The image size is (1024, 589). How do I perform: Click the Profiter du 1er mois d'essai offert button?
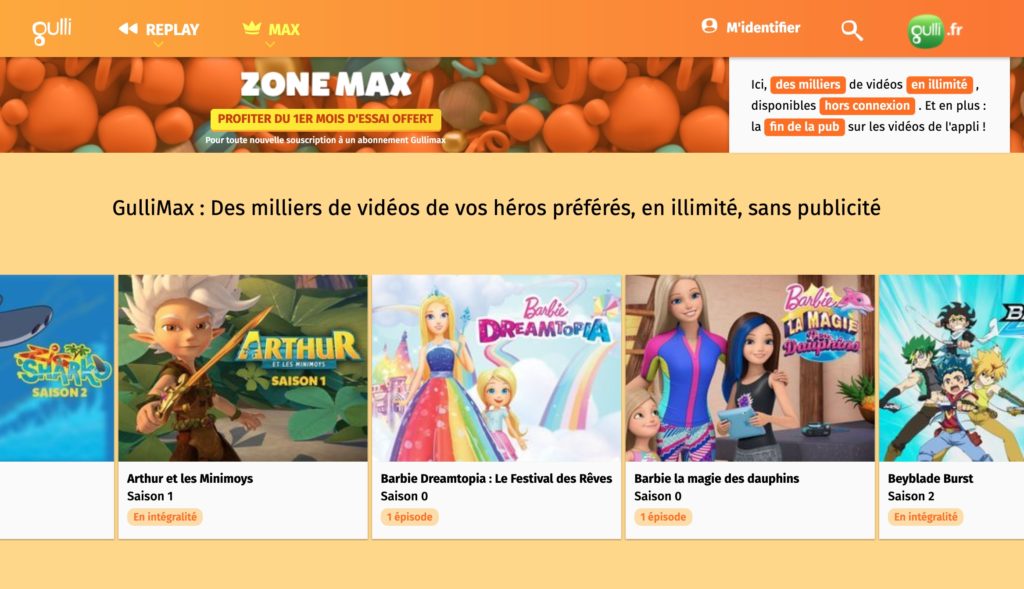[x=325, y=119]
